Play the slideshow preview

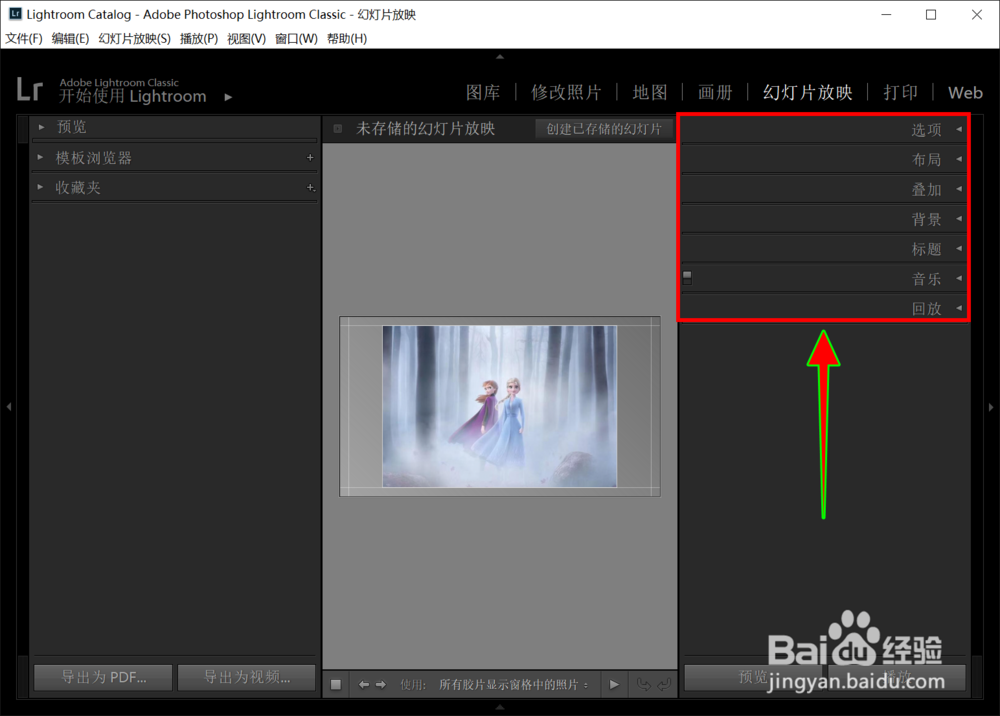[x=614, y=685]
